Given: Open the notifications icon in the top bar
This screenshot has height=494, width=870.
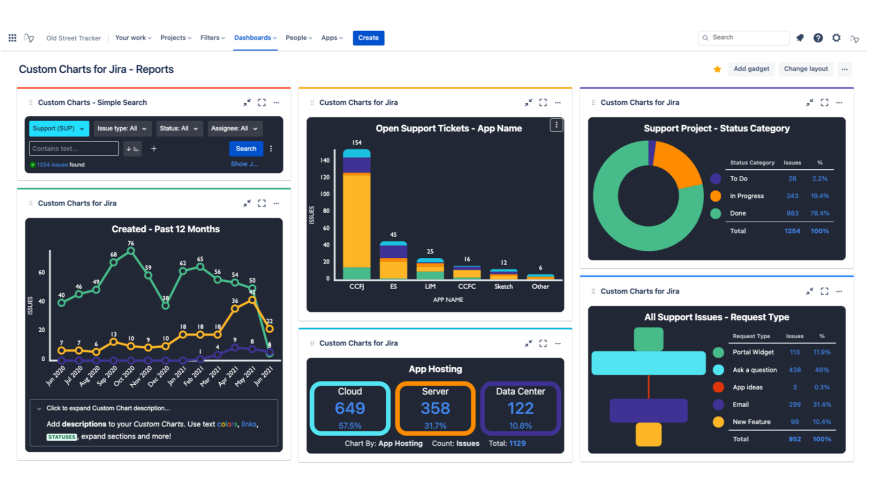Looking at the screenshot, I should click(800, 38).
